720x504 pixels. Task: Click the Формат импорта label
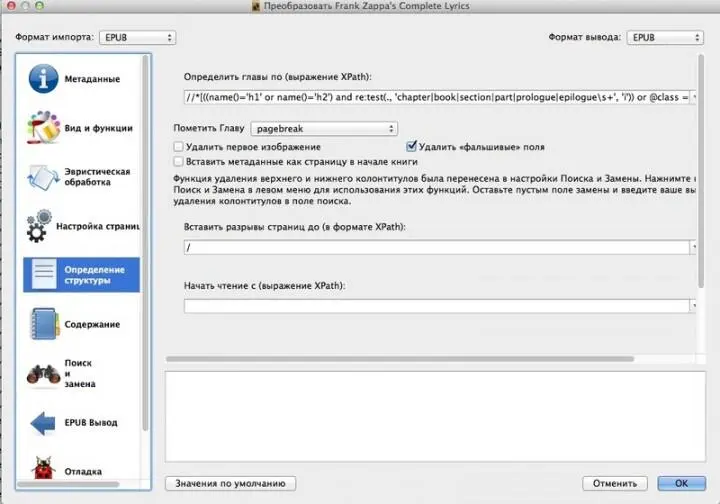pos(54,37)
